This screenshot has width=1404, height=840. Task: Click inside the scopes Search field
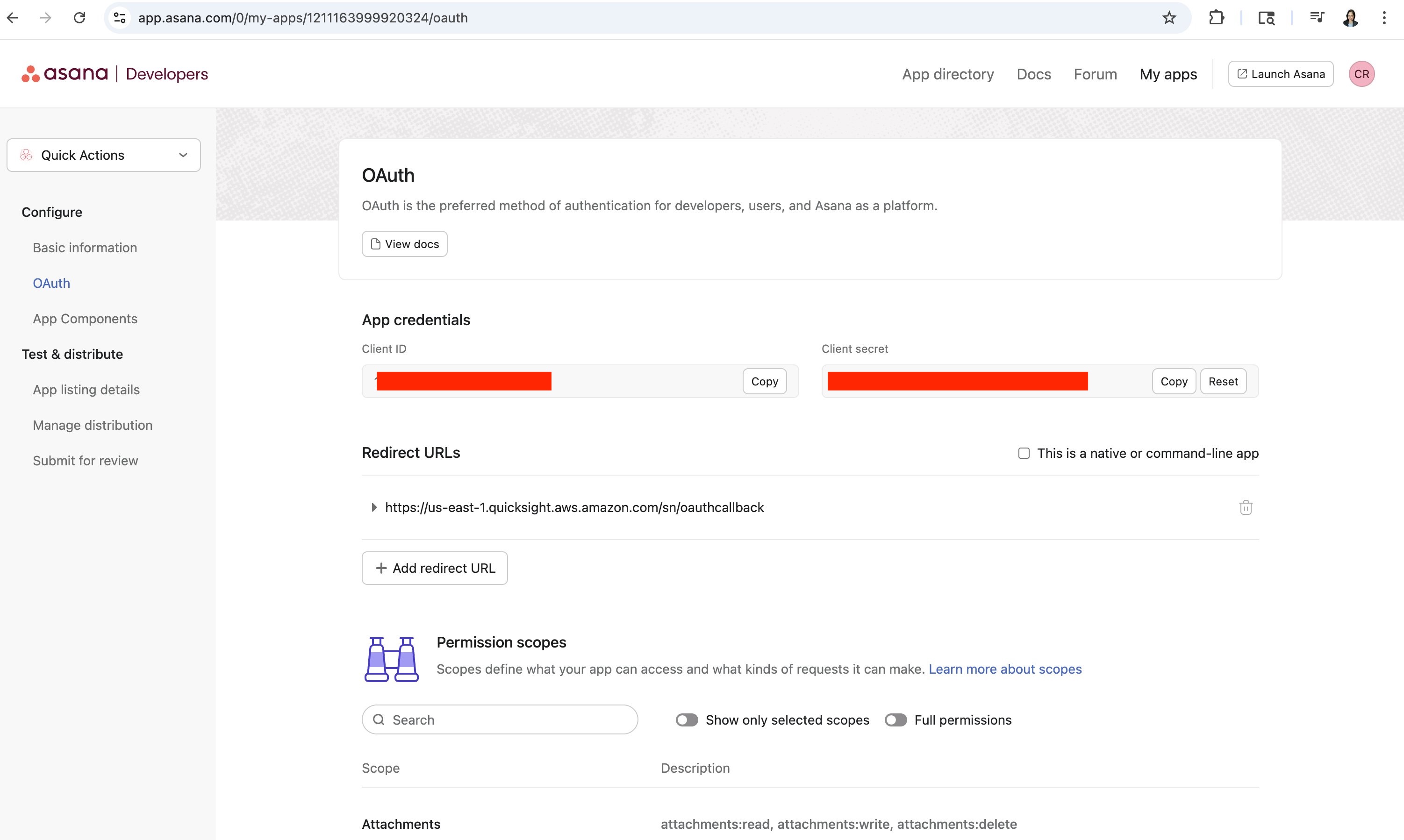498,719
